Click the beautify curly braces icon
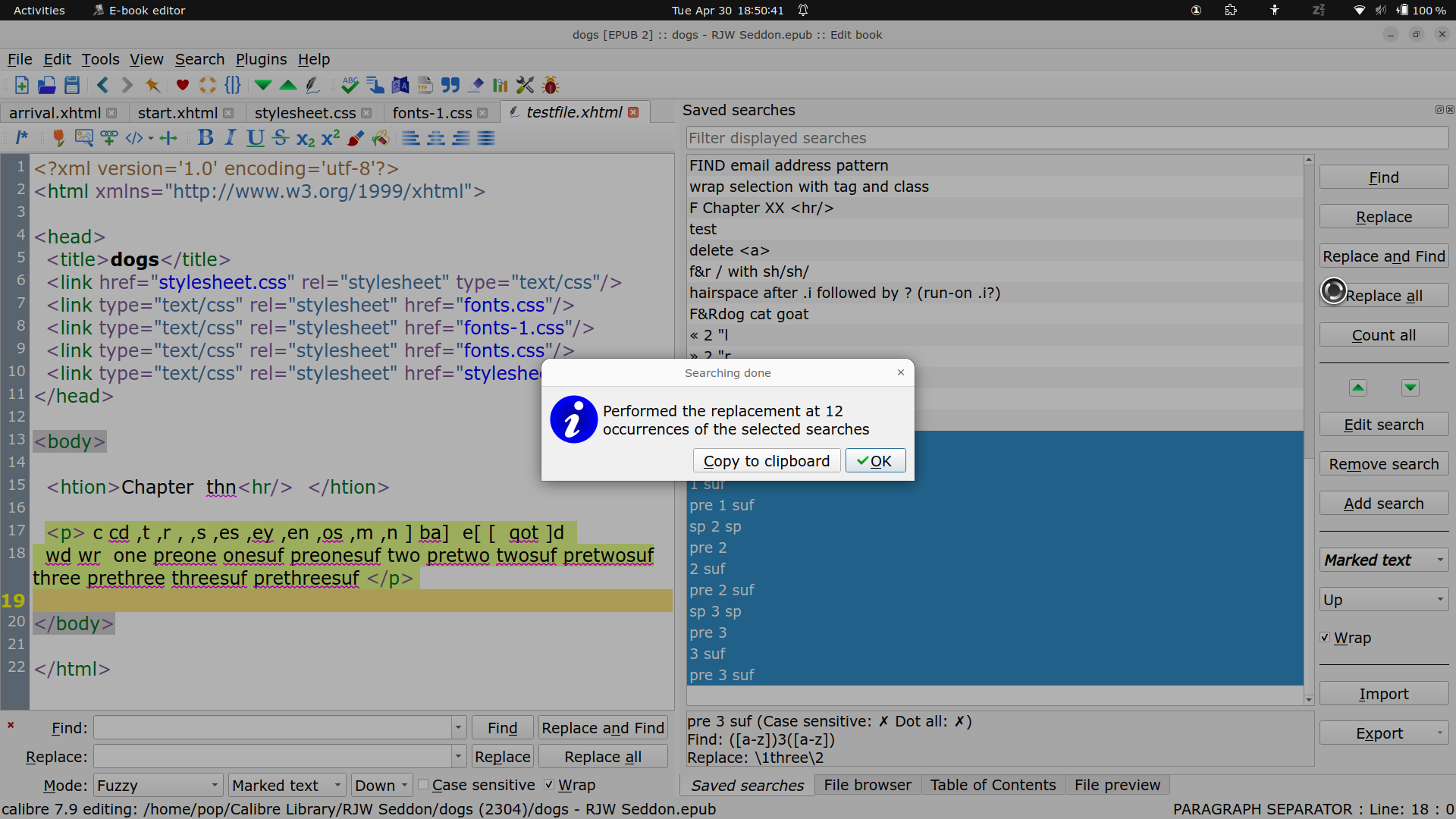Image resolution: width=1456 pixels, height=819 pixels. pos(233,85)
